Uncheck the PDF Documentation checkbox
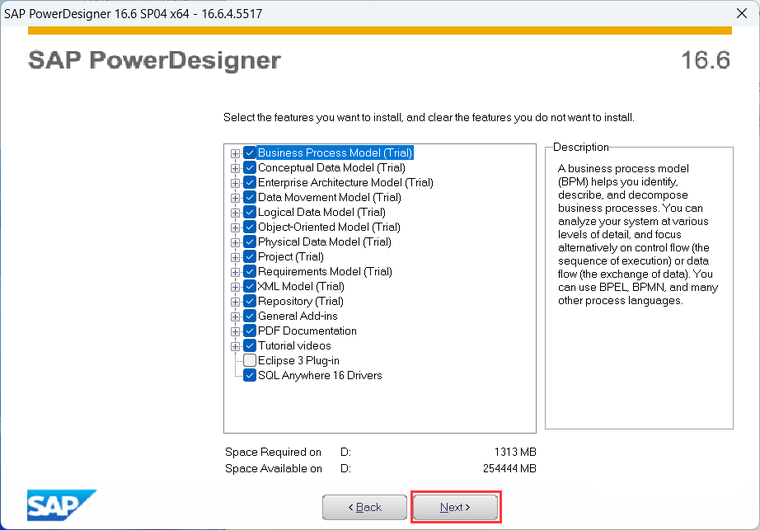760x530 pixels. tap(250, 331)
